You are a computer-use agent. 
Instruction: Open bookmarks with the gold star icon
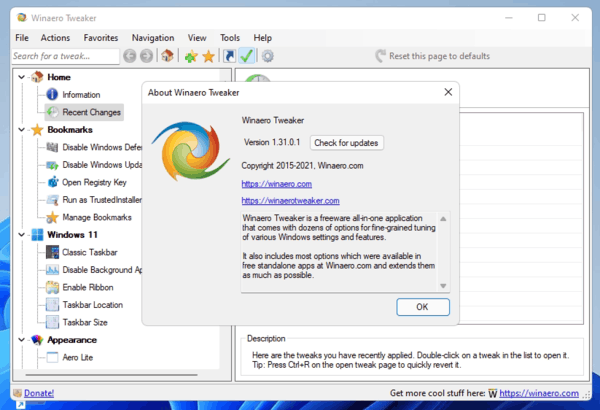tap(208, 56)
